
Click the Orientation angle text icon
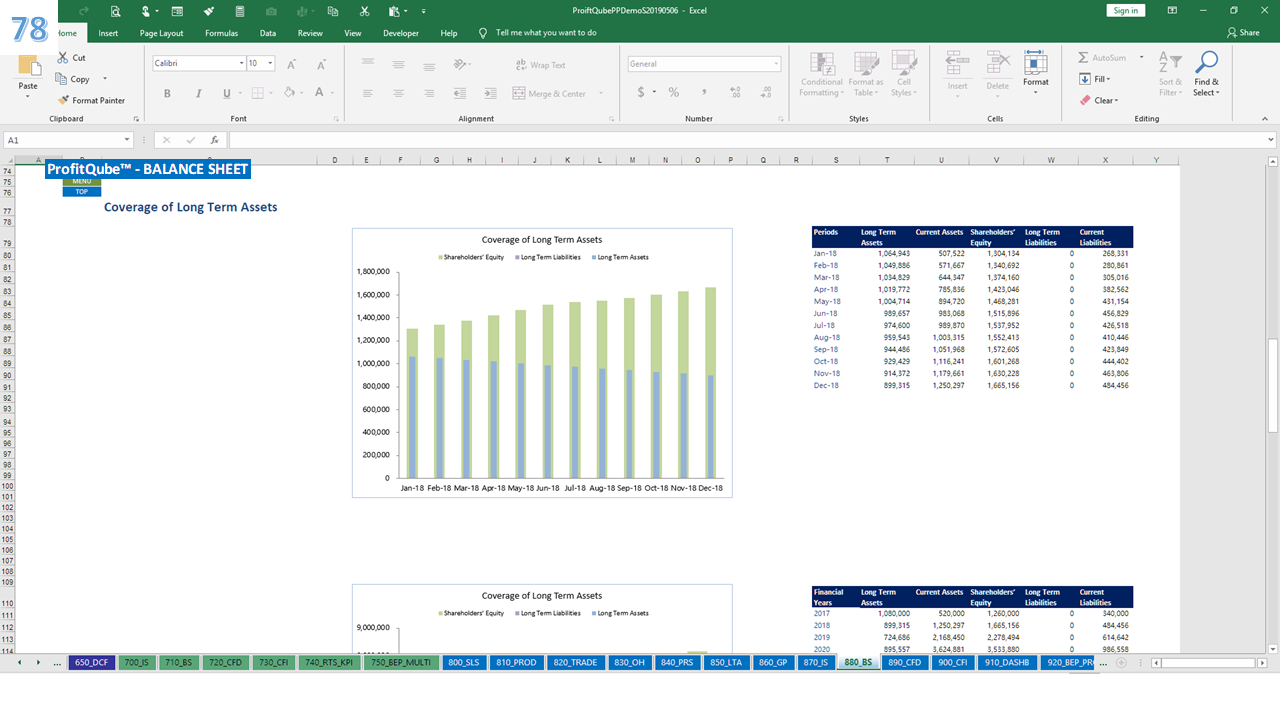pyautogui.click(x=460, y=64)
